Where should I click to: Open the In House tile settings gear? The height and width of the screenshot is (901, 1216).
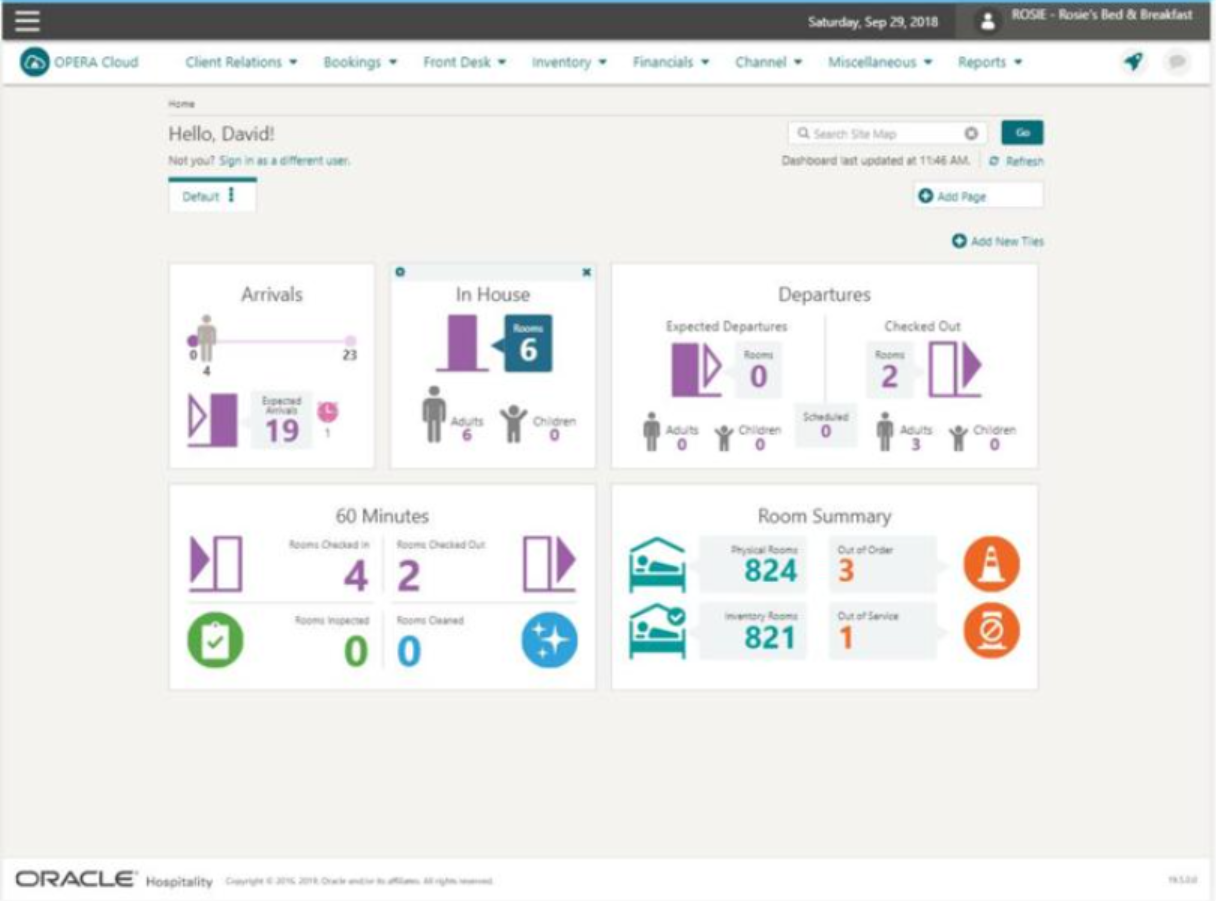point(400,272)
